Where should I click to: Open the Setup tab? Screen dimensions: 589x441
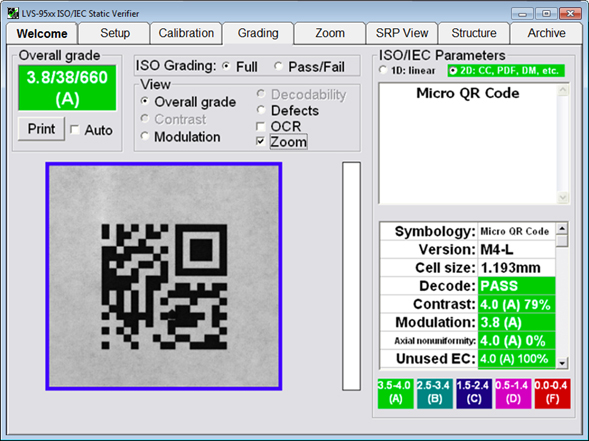coord(115,33)
